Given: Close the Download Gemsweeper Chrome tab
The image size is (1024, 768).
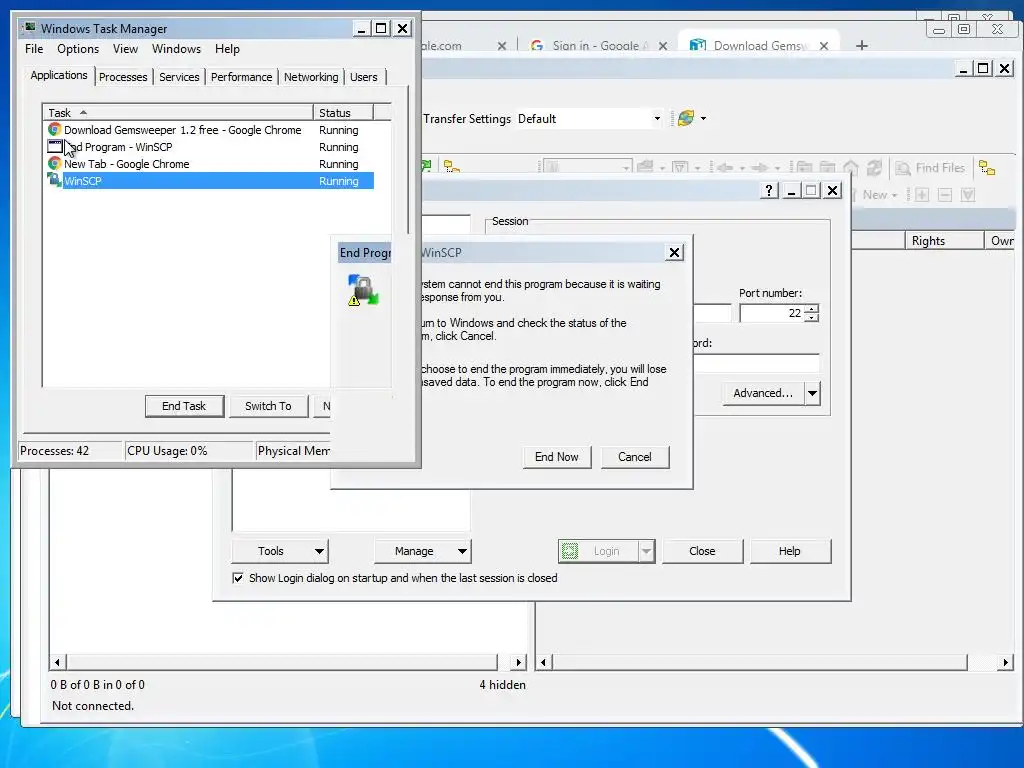Looking at the screenshot, I should pos(824,46).
